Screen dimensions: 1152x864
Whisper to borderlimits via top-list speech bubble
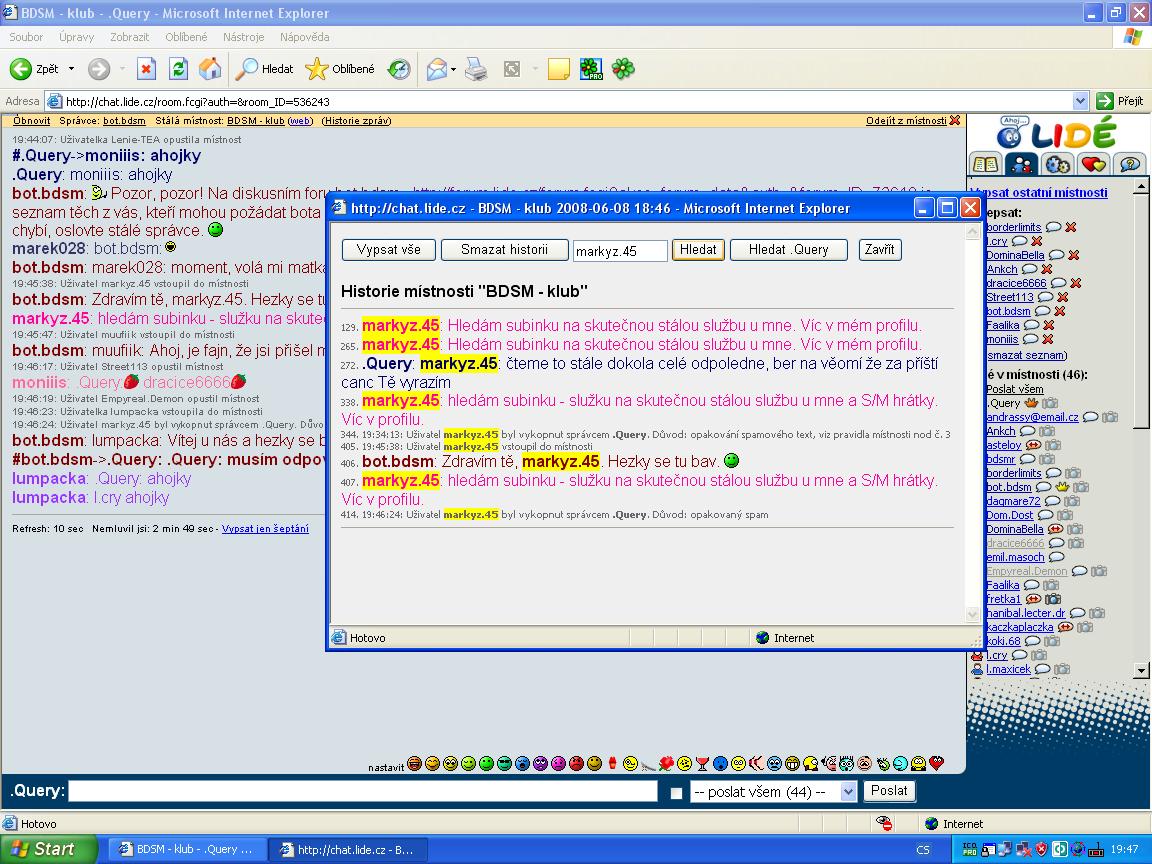coord(1053,227)
